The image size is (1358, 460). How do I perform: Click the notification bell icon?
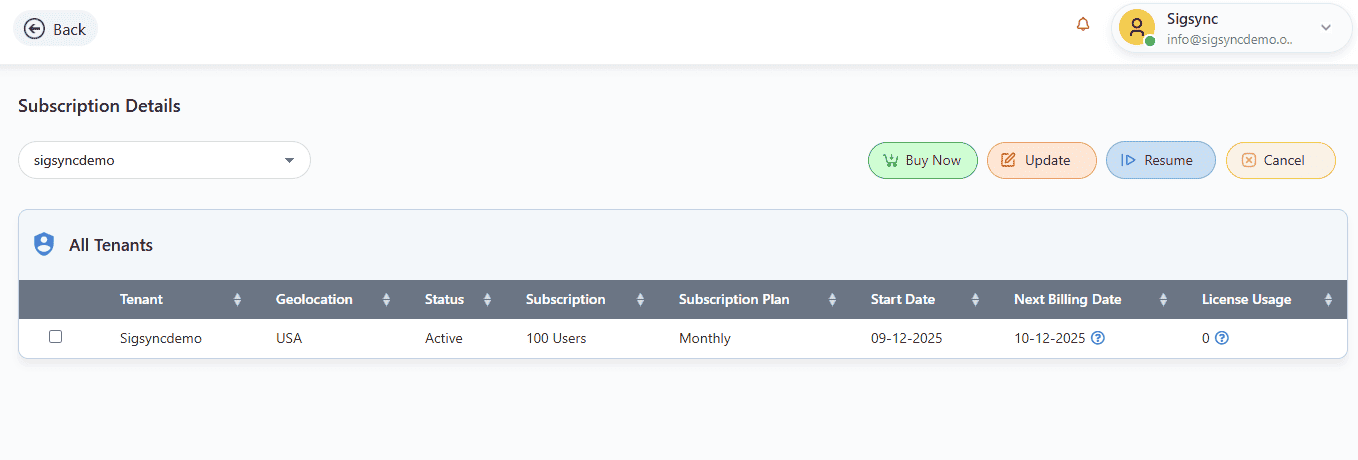[x=1083, y=25]
